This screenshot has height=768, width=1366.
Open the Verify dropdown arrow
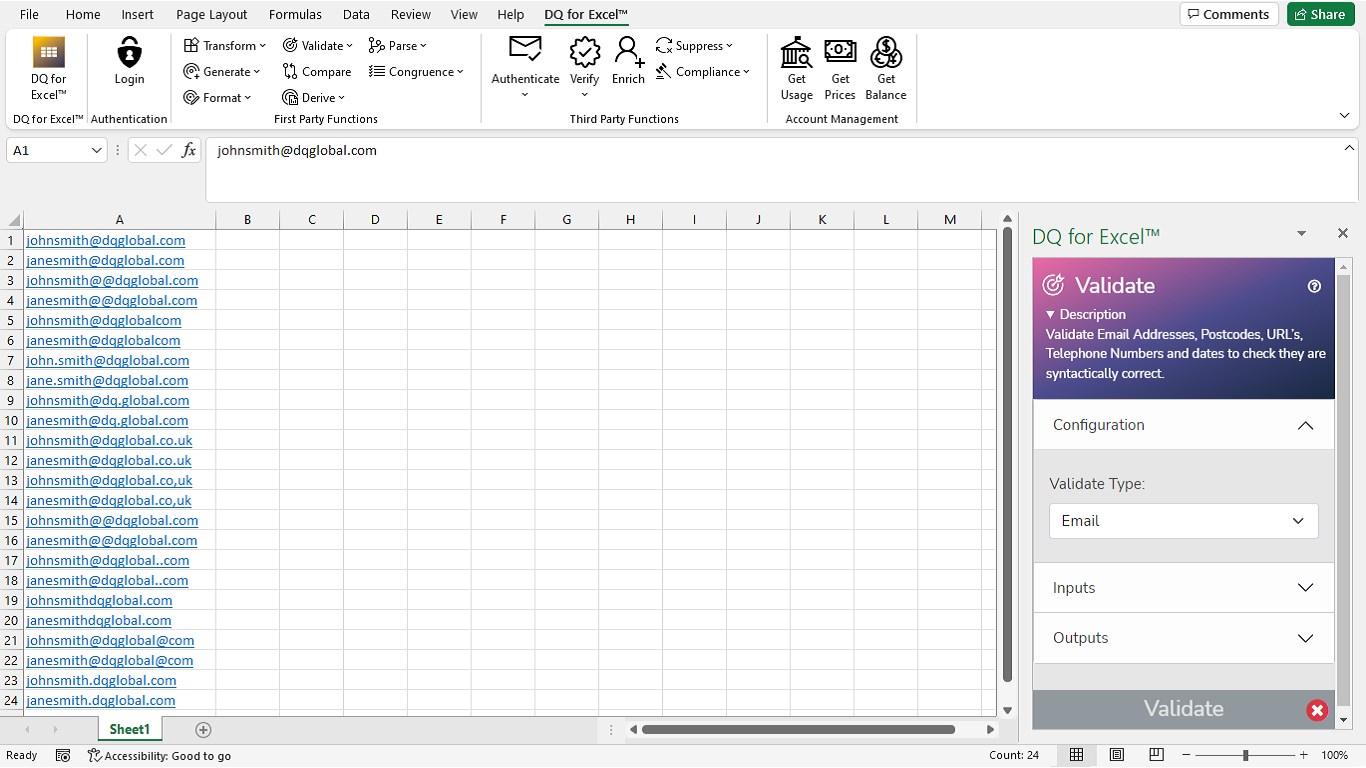pos(585,95)
